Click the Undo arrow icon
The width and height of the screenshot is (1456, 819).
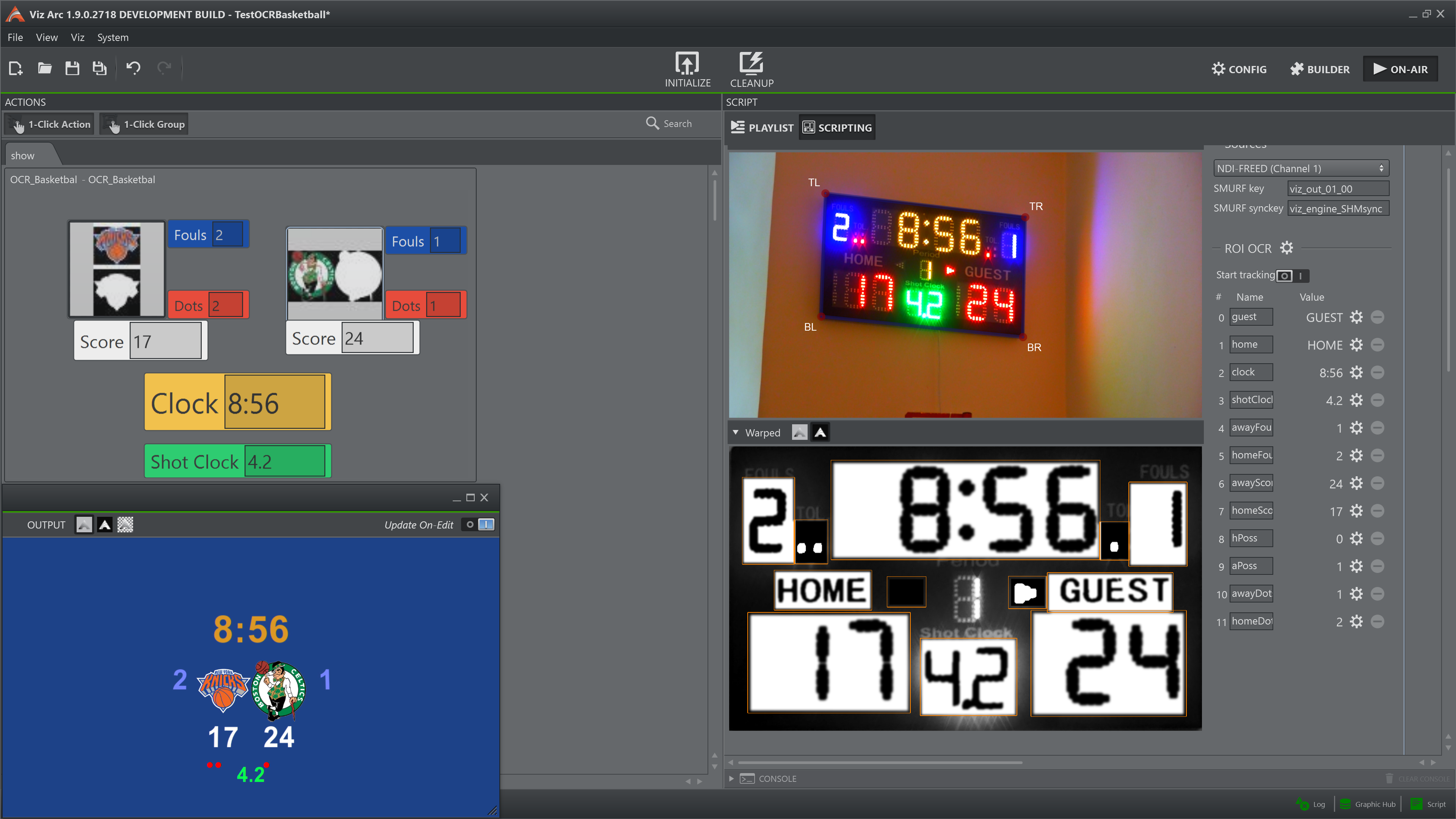coord(133,68)
